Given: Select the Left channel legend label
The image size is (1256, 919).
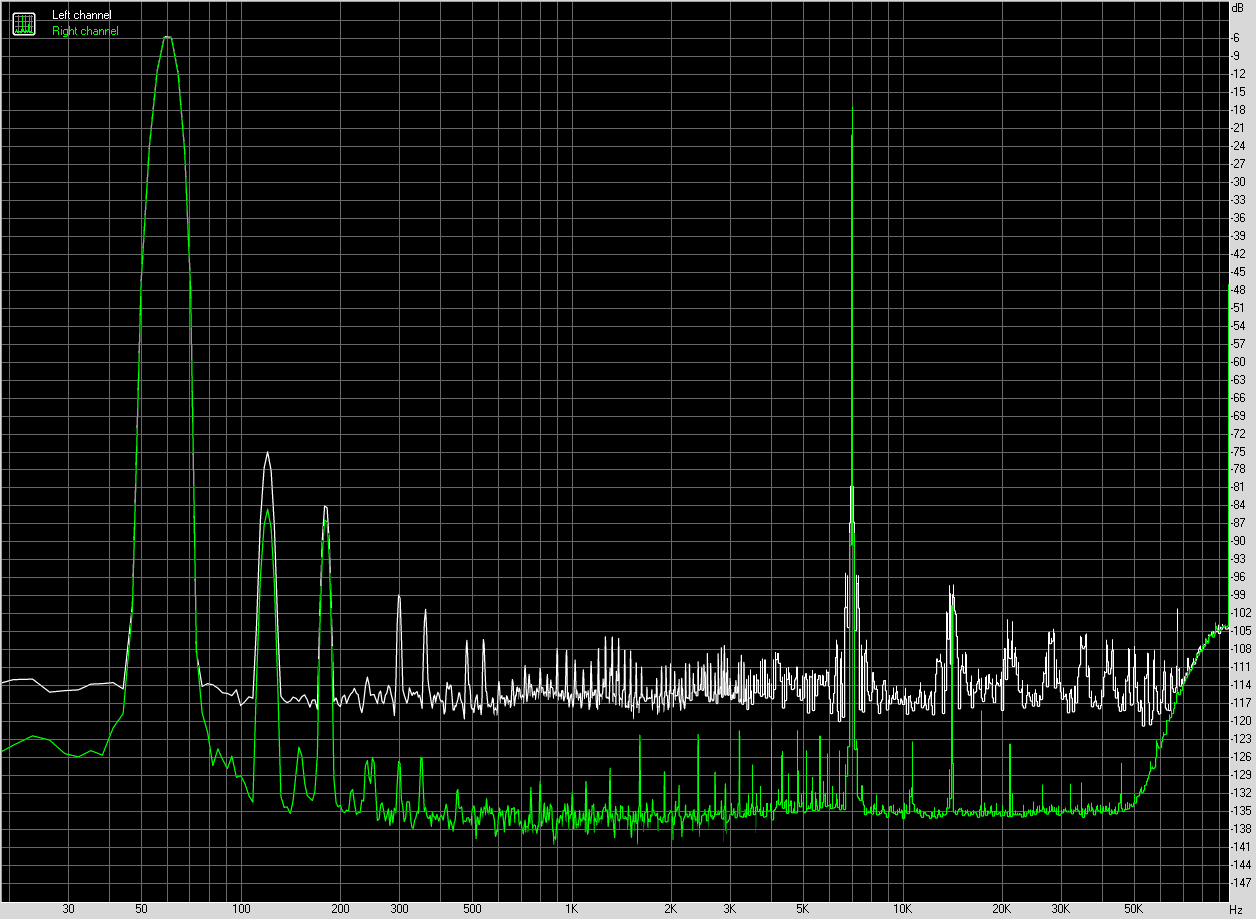Looking at the screenshot, I should coord(82,15).
